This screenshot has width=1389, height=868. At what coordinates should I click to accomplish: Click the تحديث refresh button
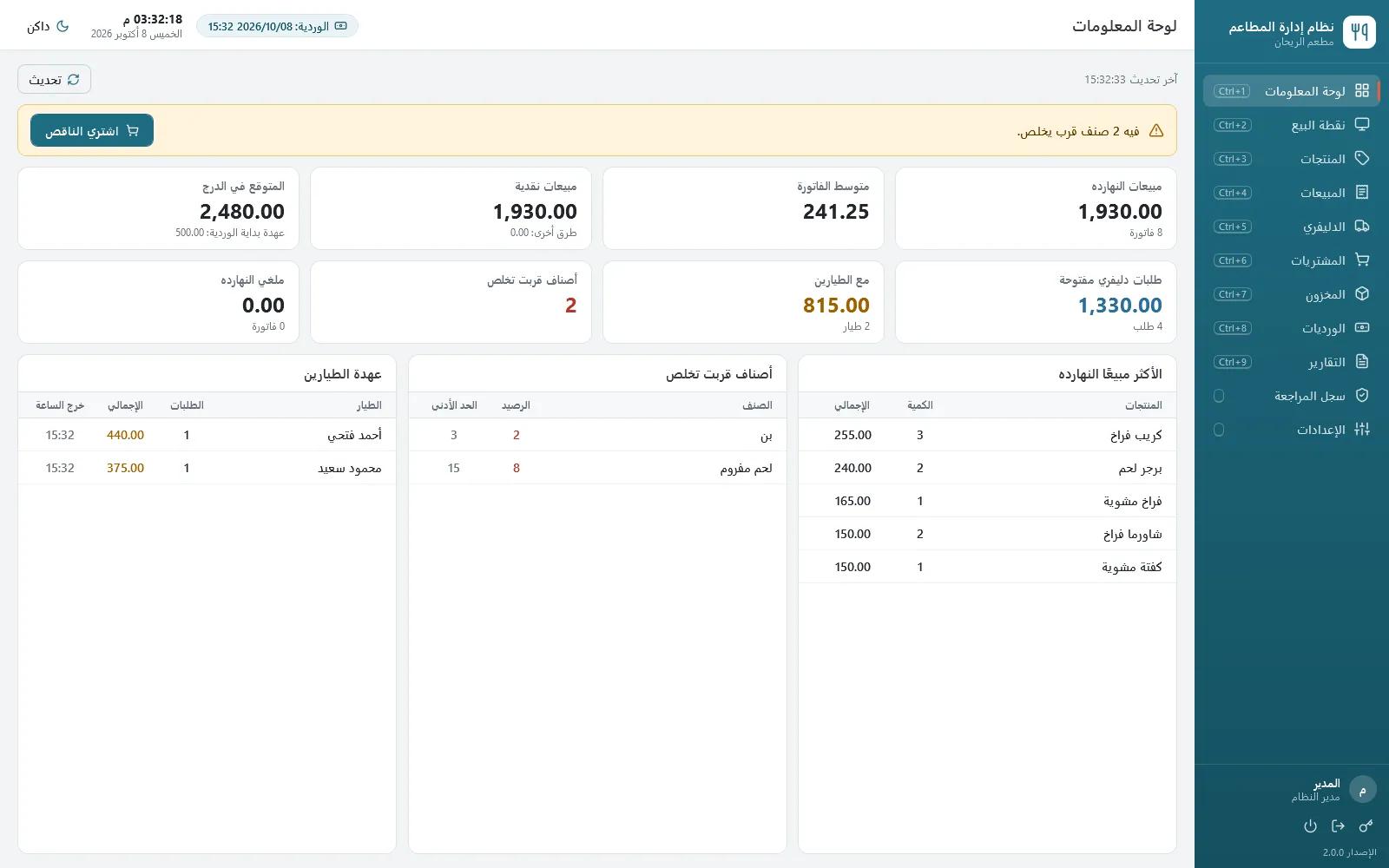54,80
